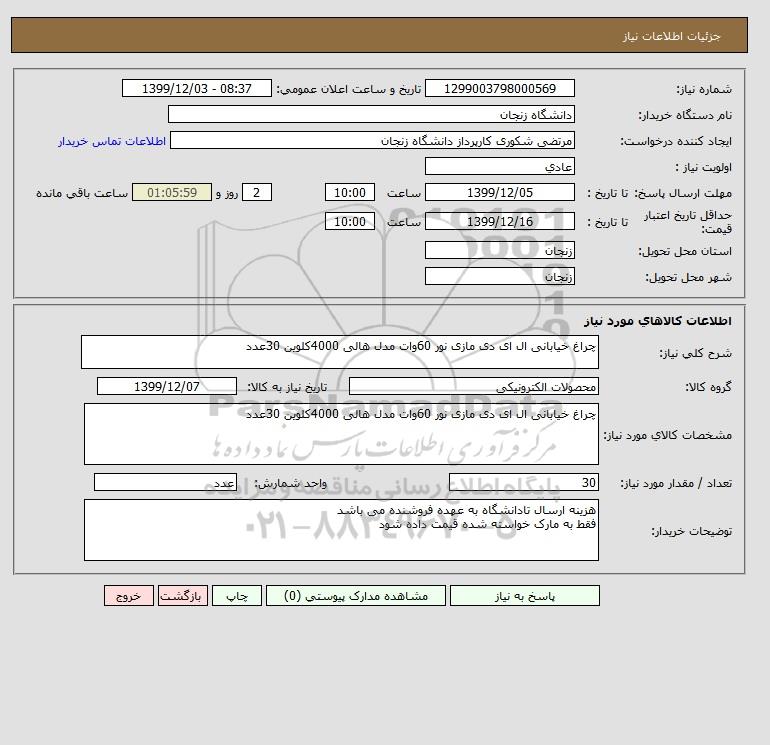Click the announcement date field 1399/12/03 - 08:37
770x745 pixels.
click(196, 88)
